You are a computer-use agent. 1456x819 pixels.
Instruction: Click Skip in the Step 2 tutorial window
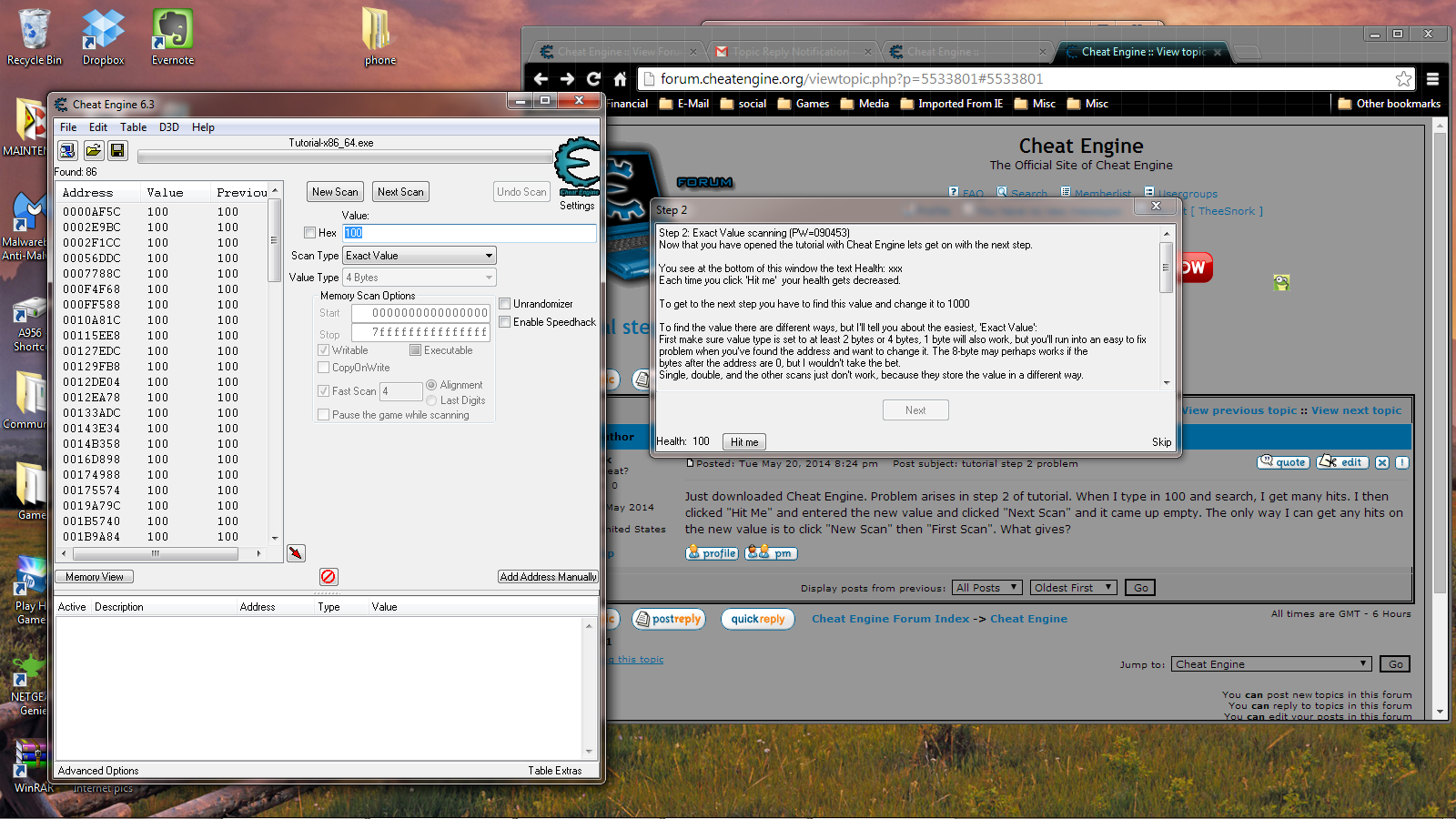(1162, 442)
